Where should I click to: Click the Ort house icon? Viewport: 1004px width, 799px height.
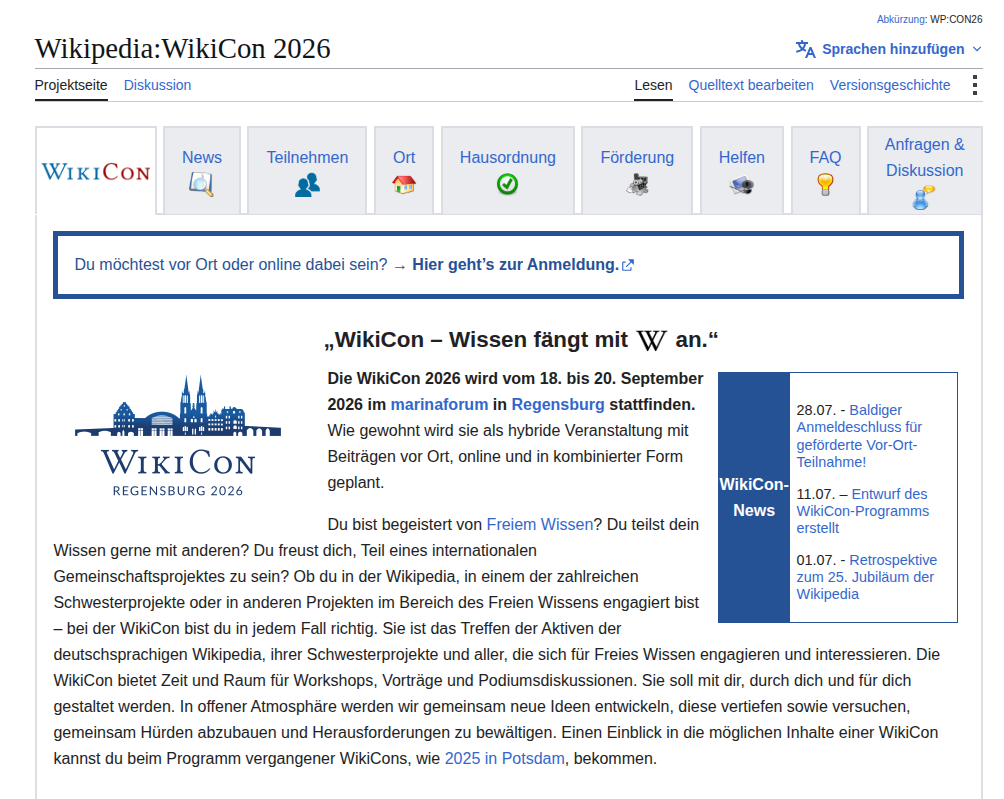(404, 185)
